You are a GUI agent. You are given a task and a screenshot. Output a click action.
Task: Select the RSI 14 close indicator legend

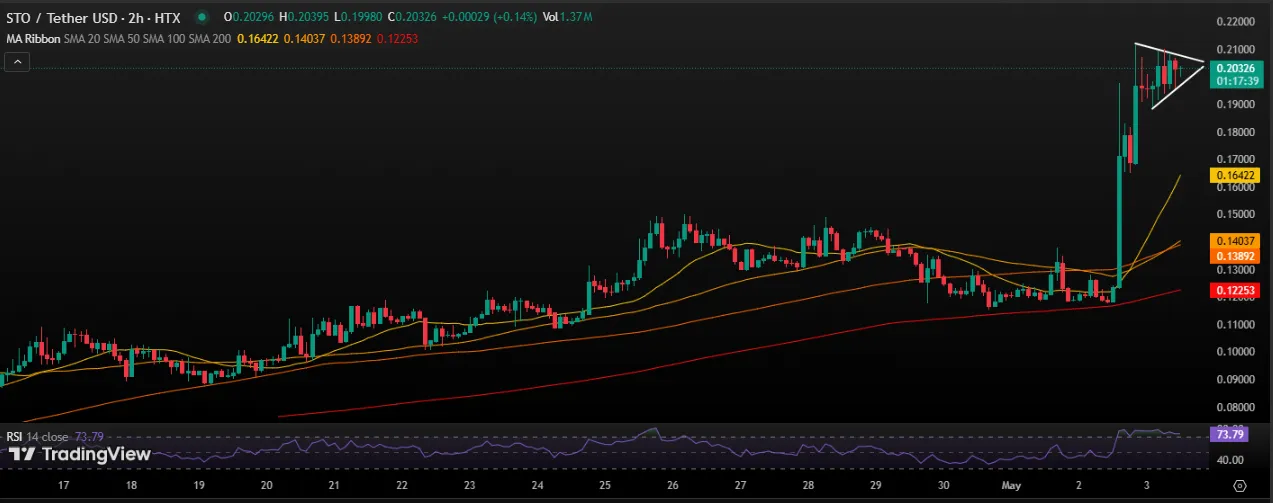37,437
